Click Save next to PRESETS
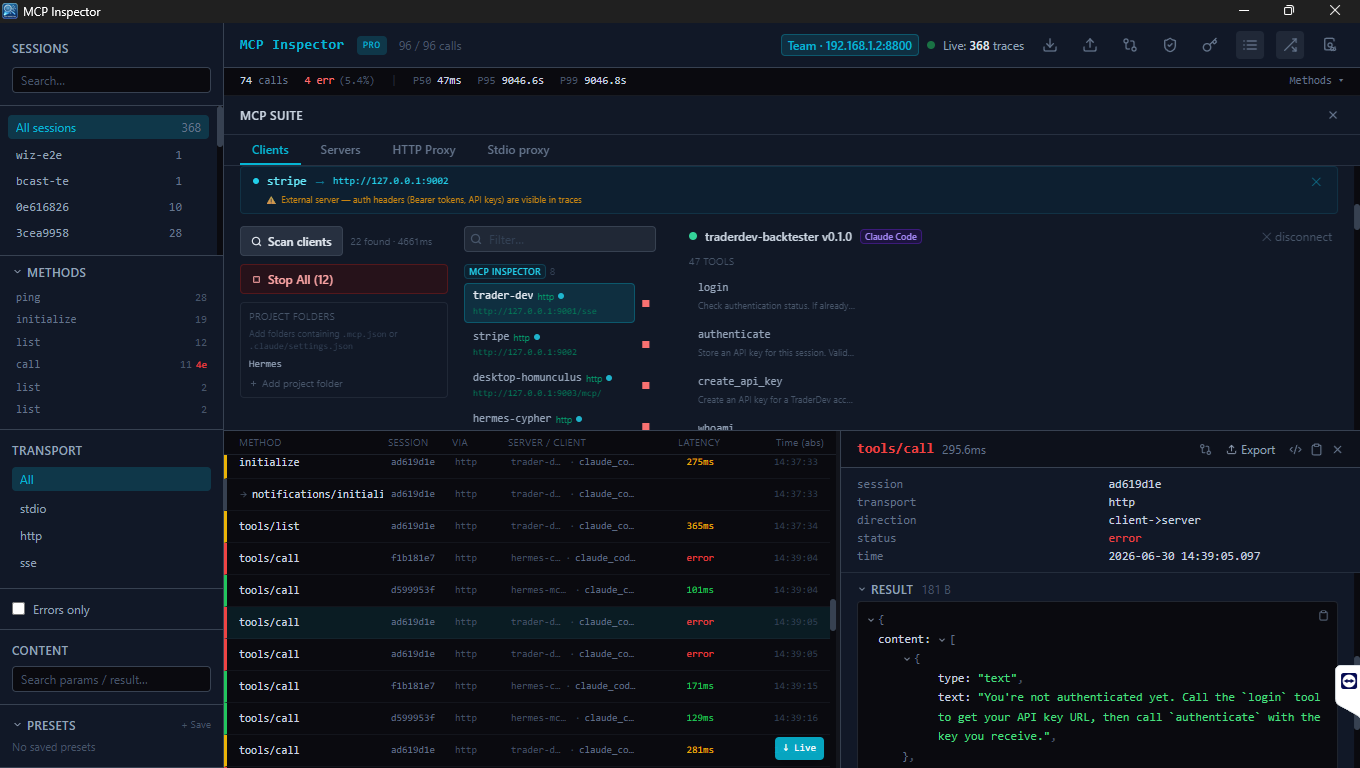This screenshot has height=768, width=1360. [x=196, y=725]
